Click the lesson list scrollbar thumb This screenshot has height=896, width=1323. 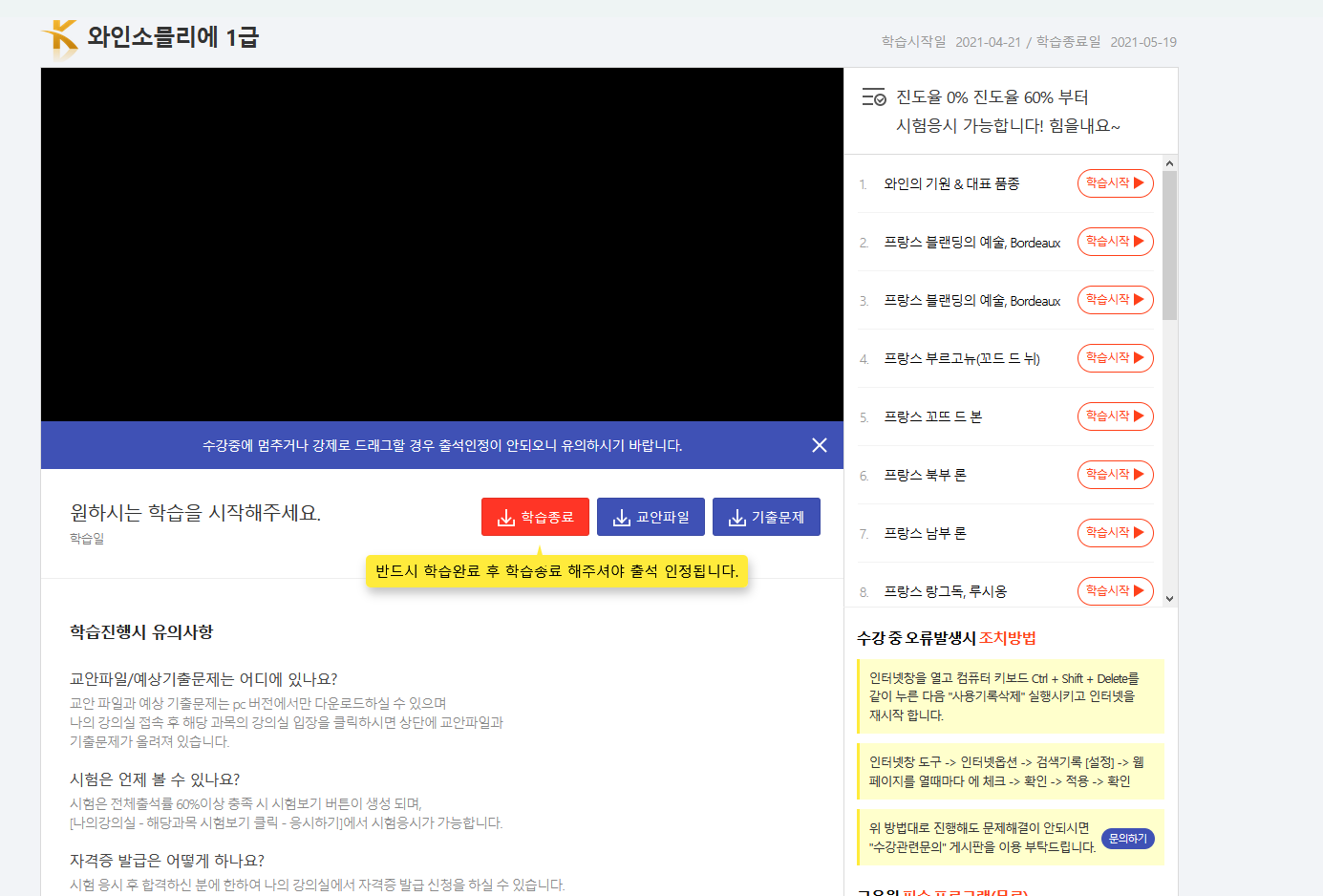[x=1170, y=245]
